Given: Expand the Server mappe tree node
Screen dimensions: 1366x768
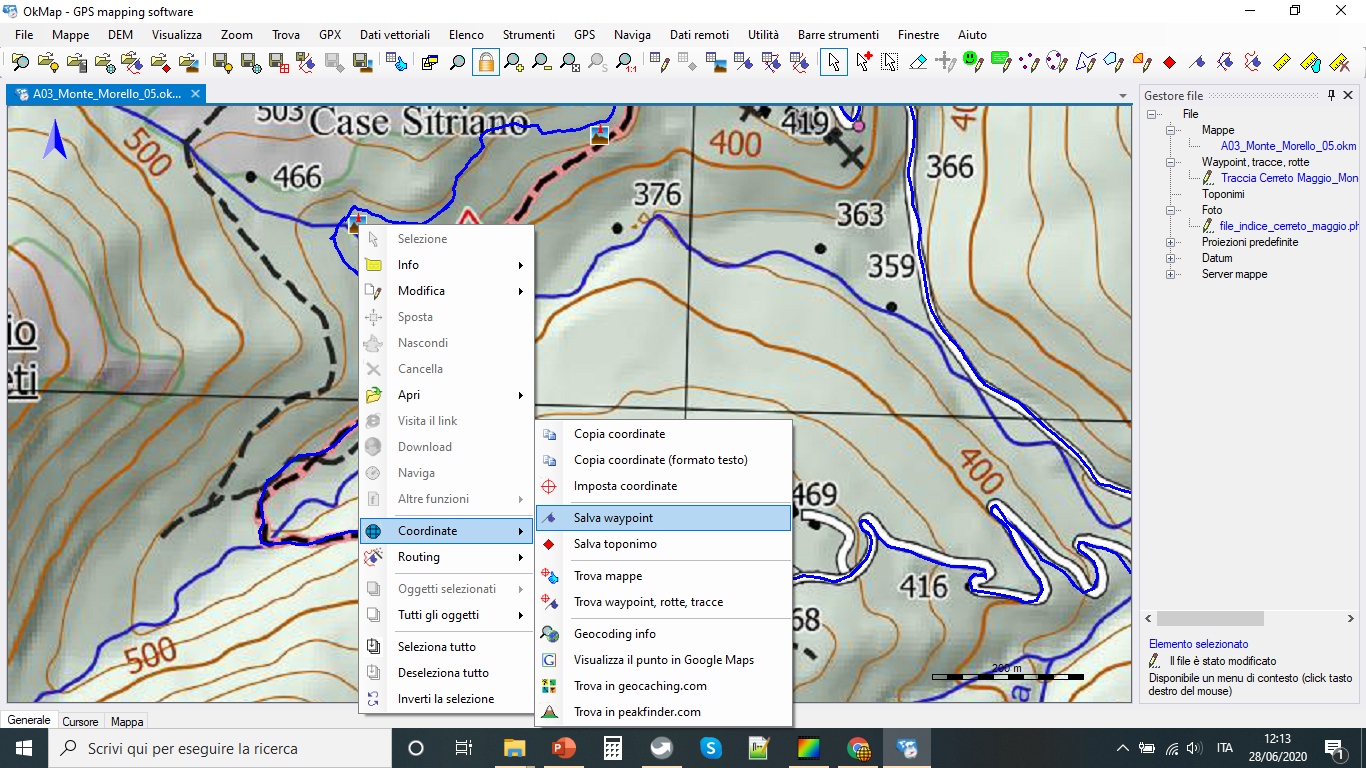Looking at the screenshot, I should click(1170, 274).
